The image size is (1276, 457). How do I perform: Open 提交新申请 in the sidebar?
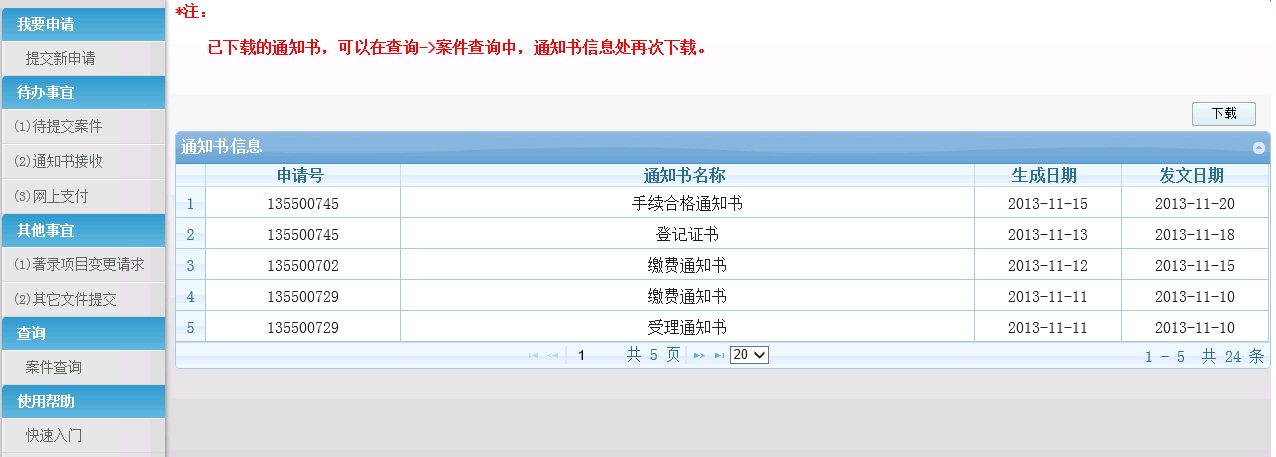pyautogui.click(x=60, y=59)
